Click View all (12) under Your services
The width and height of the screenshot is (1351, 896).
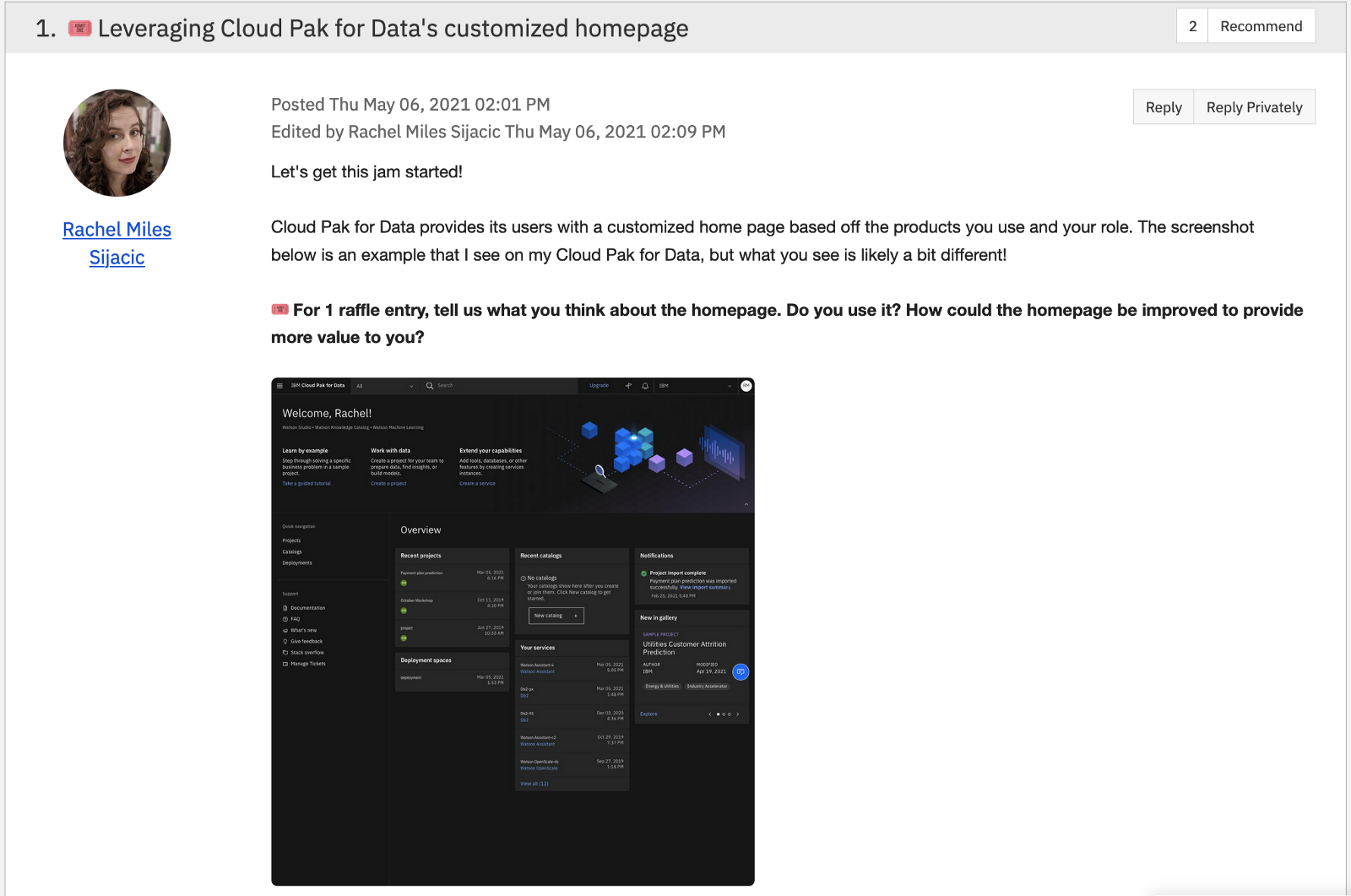coord(534,784)
